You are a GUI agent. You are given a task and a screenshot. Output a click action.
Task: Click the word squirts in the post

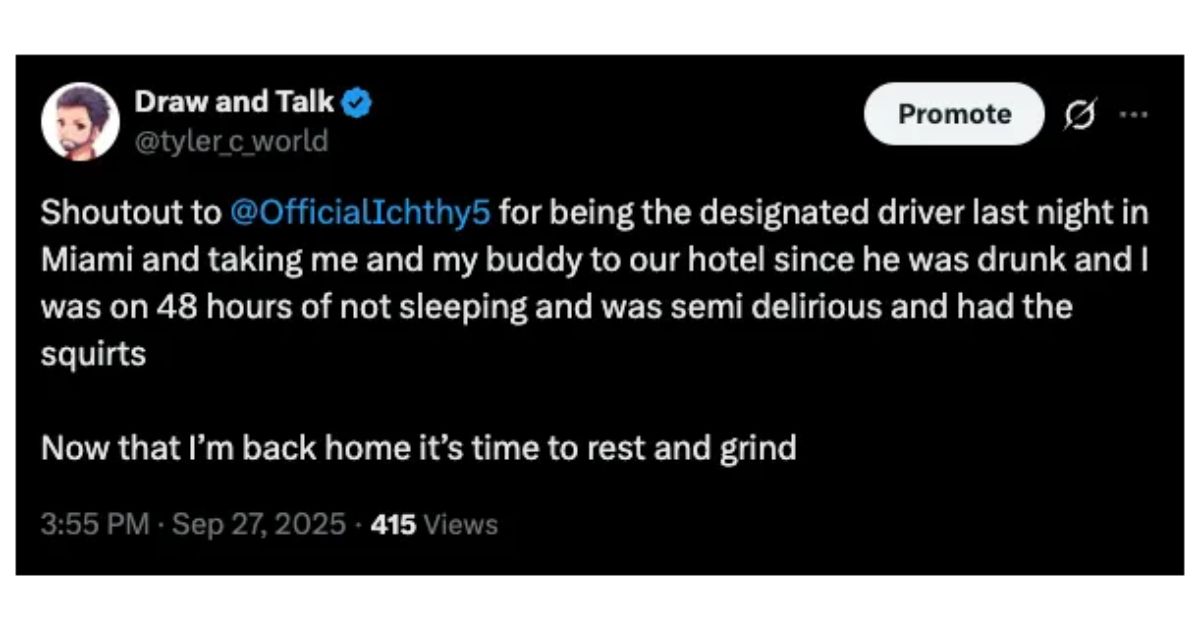pyautogui.click(x=94, y=355)
